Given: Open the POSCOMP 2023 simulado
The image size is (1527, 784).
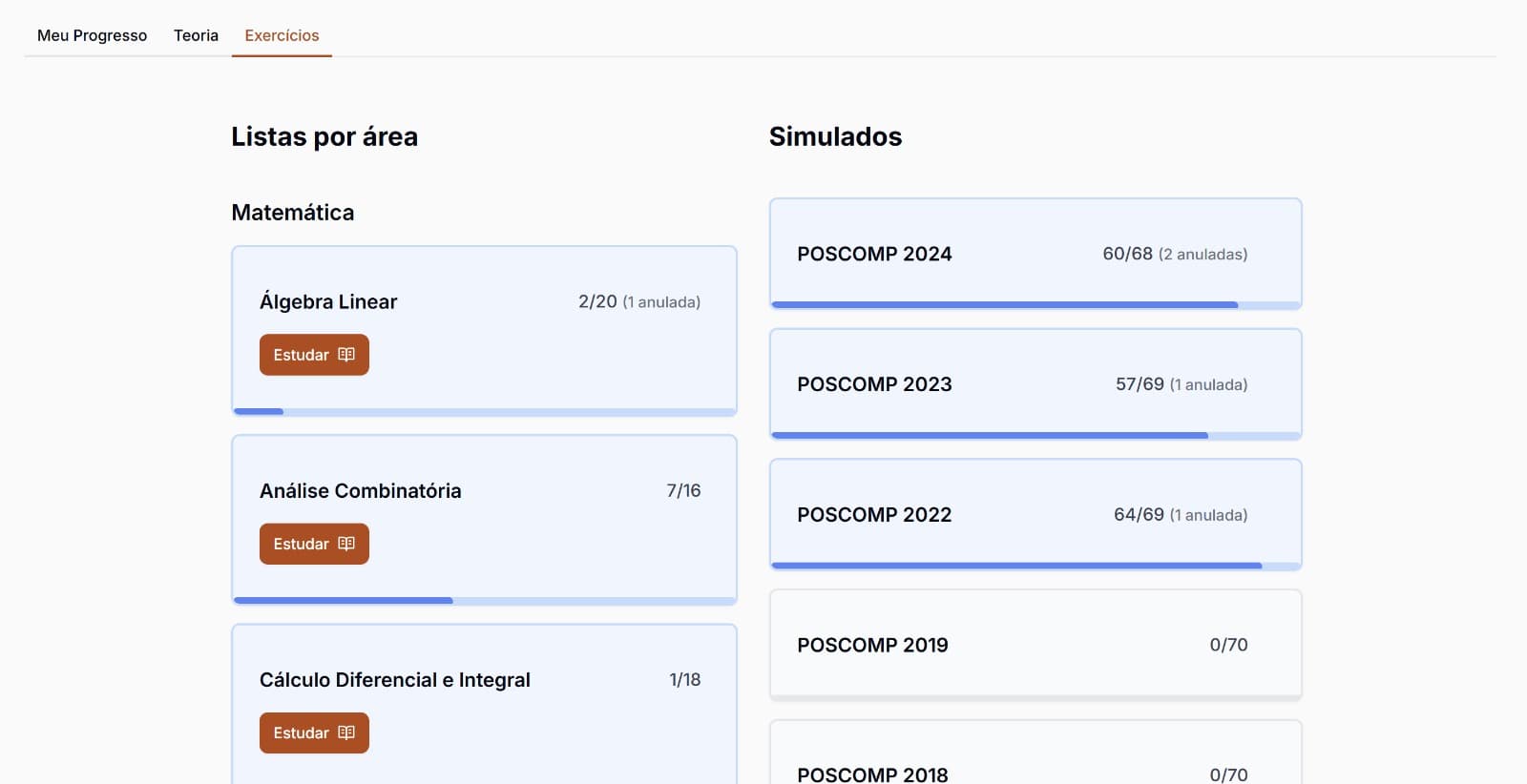Looking at the screenshot, I should coord(1035,384).
